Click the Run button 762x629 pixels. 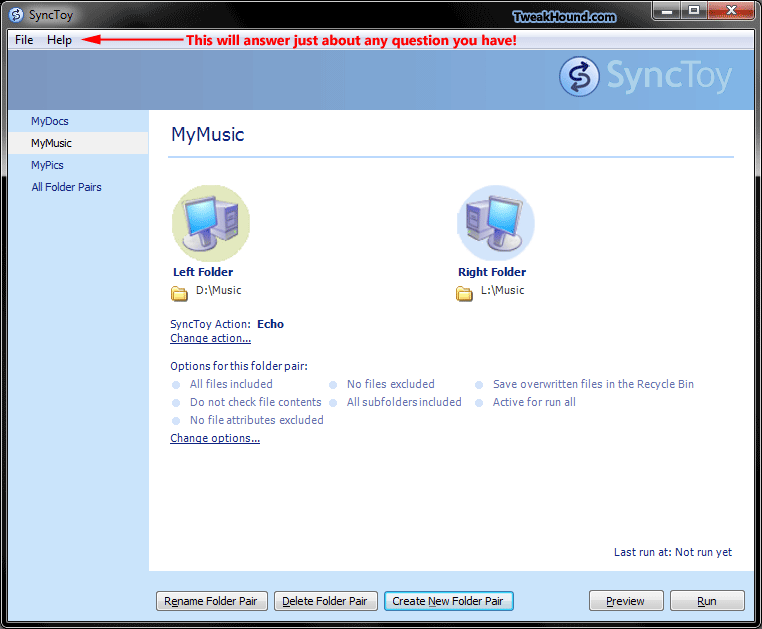tap(707, 601)
